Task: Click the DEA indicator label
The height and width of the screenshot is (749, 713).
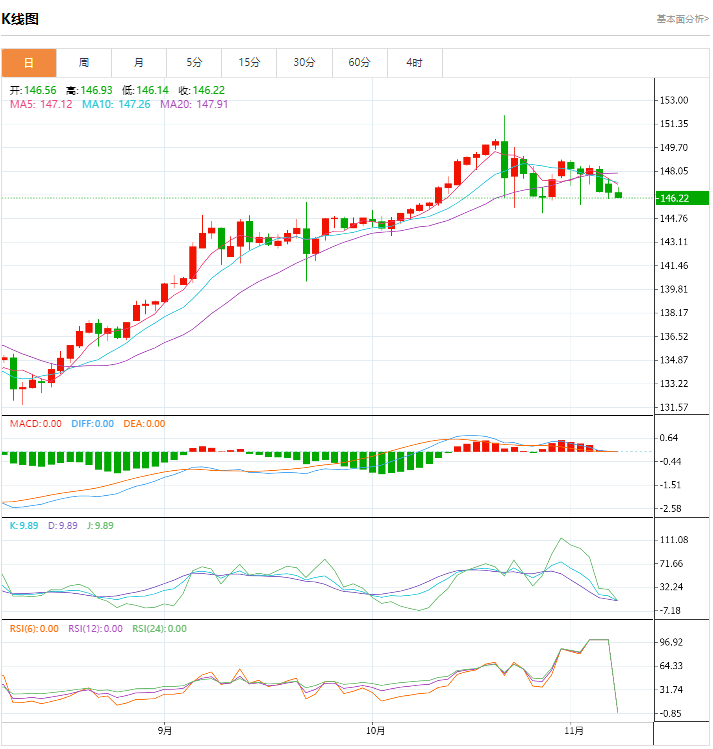Action: [144, 424]
